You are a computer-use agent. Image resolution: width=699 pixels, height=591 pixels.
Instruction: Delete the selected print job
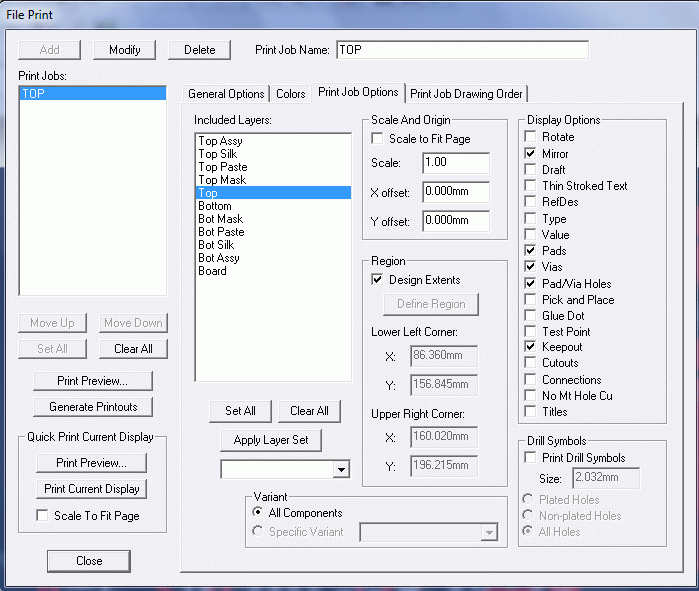199,50
